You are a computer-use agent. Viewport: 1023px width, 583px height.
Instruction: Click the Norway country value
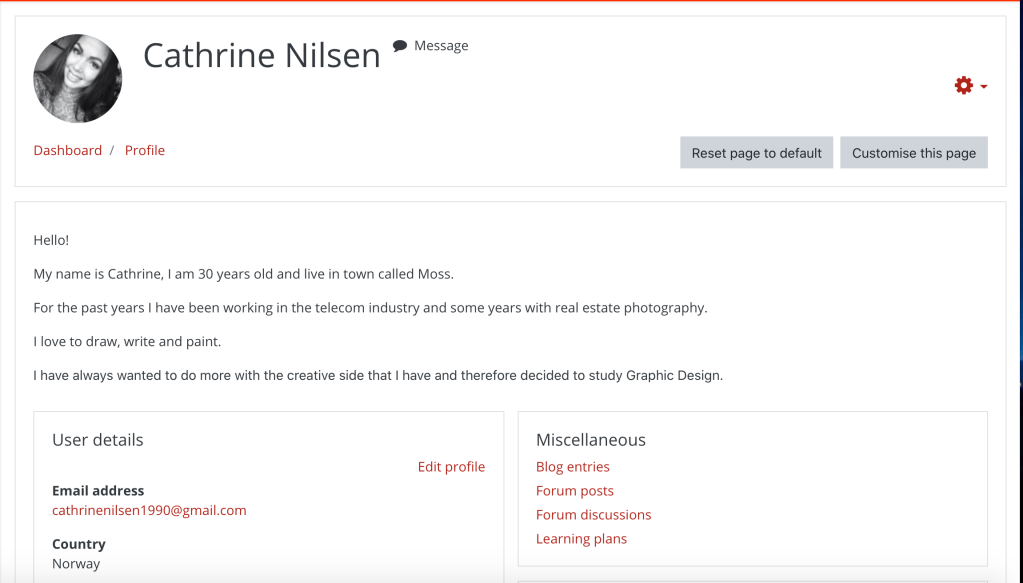tap(76, 563)
